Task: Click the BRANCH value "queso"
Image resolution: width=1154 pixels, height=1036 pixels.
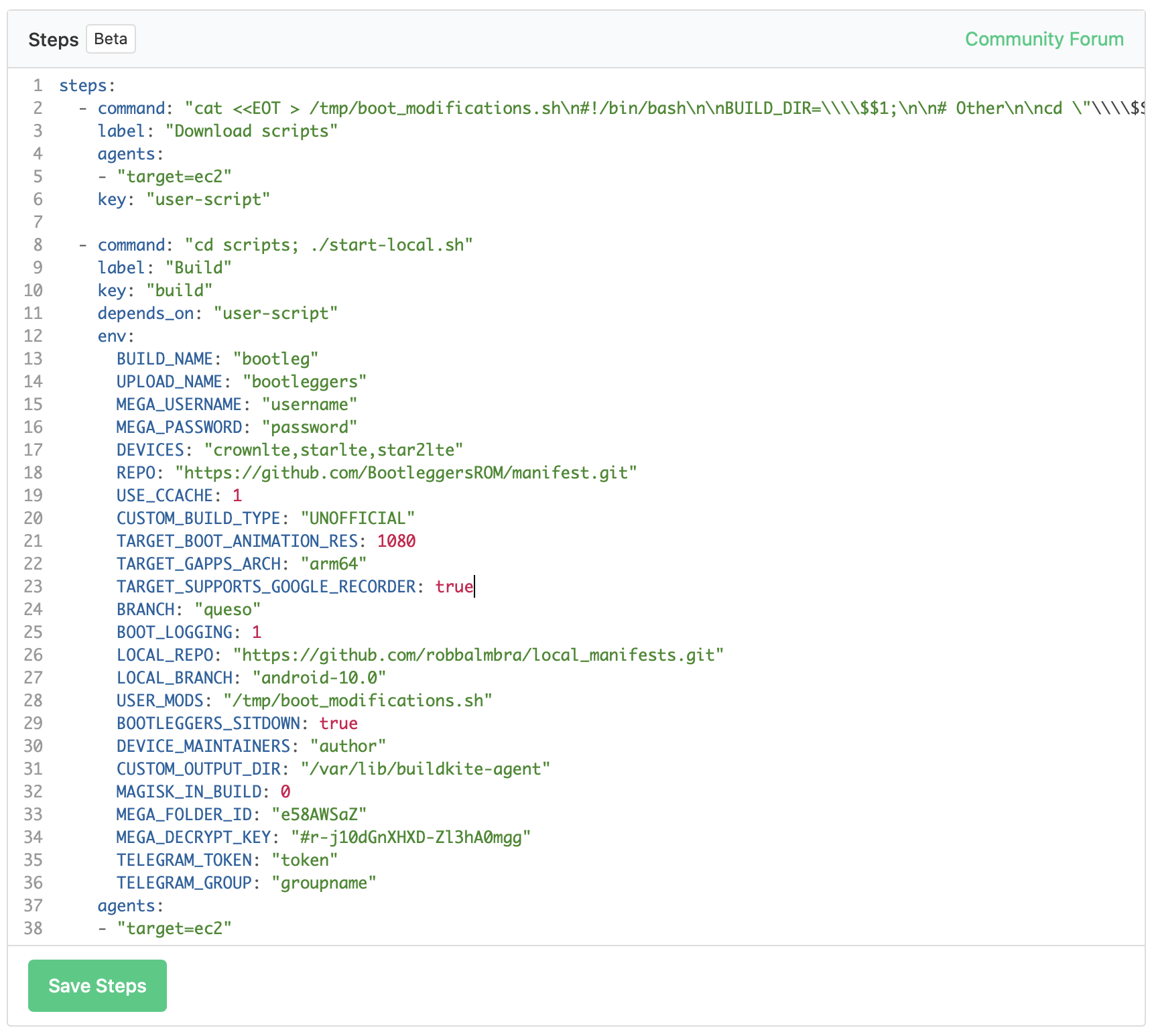Action: 228,610
